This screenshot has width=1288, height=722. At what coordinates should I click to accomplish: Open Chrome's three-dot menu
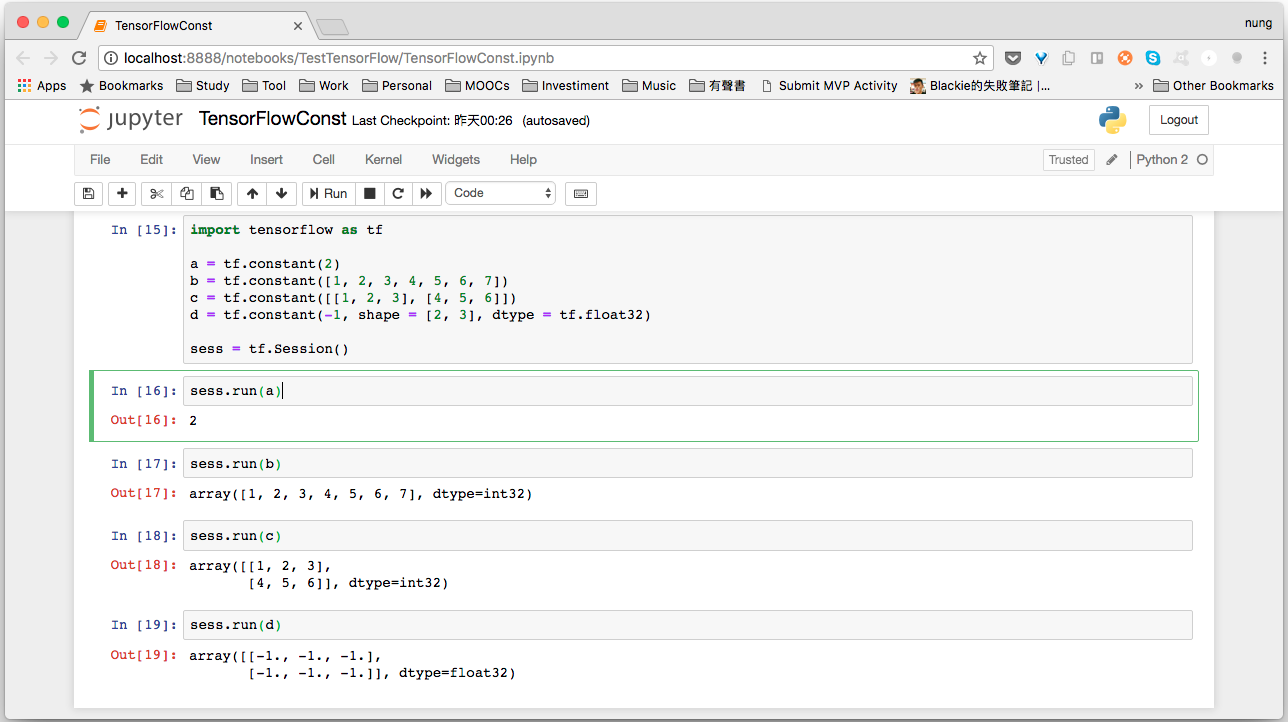[x=1265, y=58]
